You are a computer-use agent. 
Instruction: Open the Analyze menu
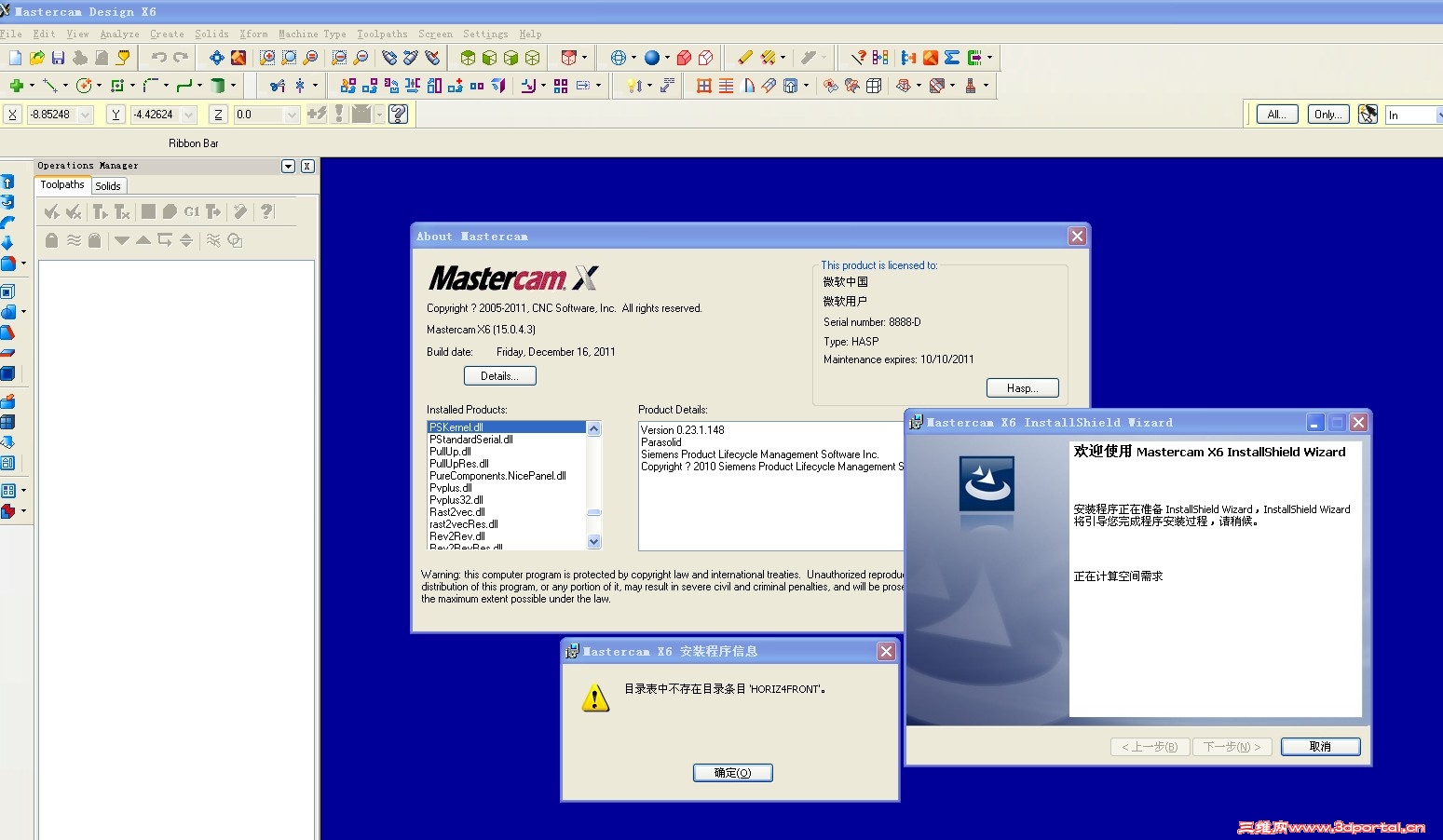click(x=119, y=34)
